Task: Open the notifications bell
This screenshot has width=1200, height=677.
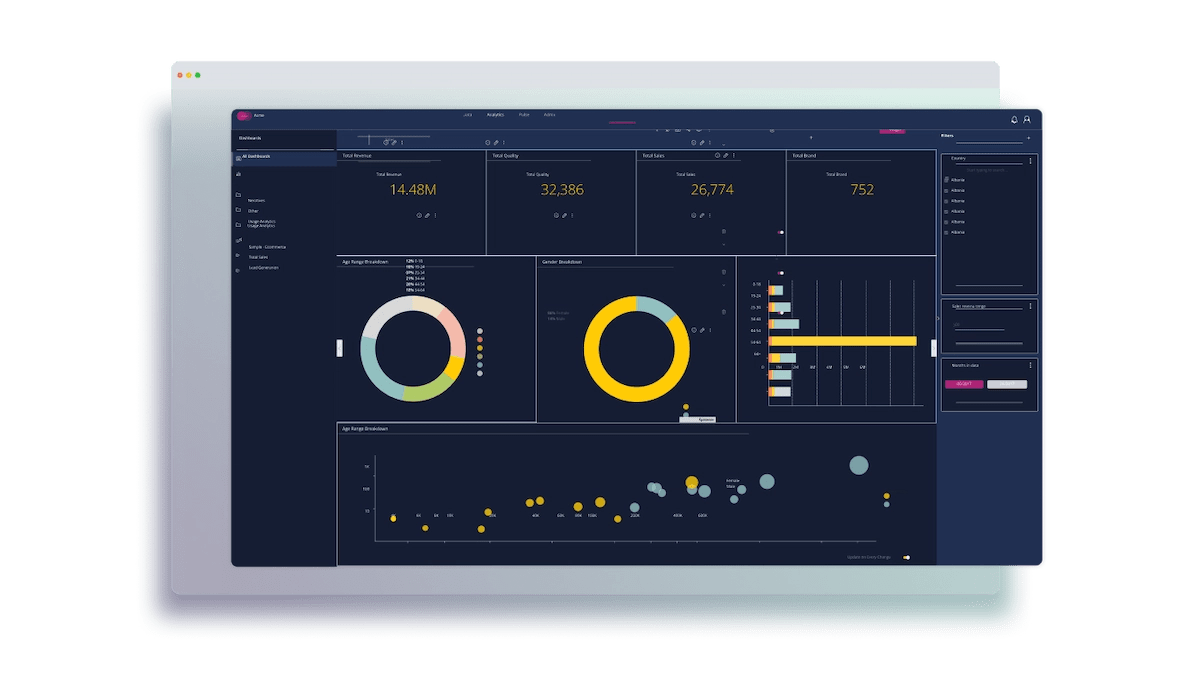Action: point(1014,120)
